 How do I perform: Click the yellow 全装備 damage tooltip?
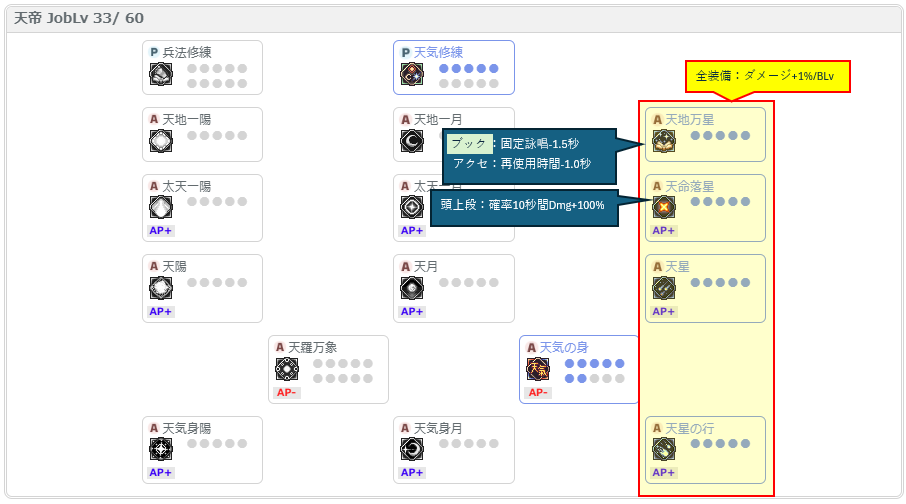767,76
